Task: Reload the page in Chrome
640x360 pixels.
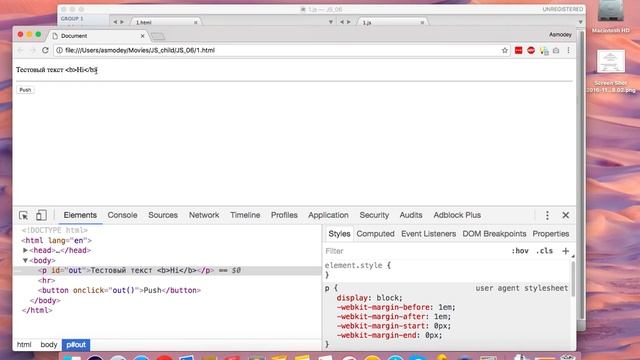Action: click(45, 50)
